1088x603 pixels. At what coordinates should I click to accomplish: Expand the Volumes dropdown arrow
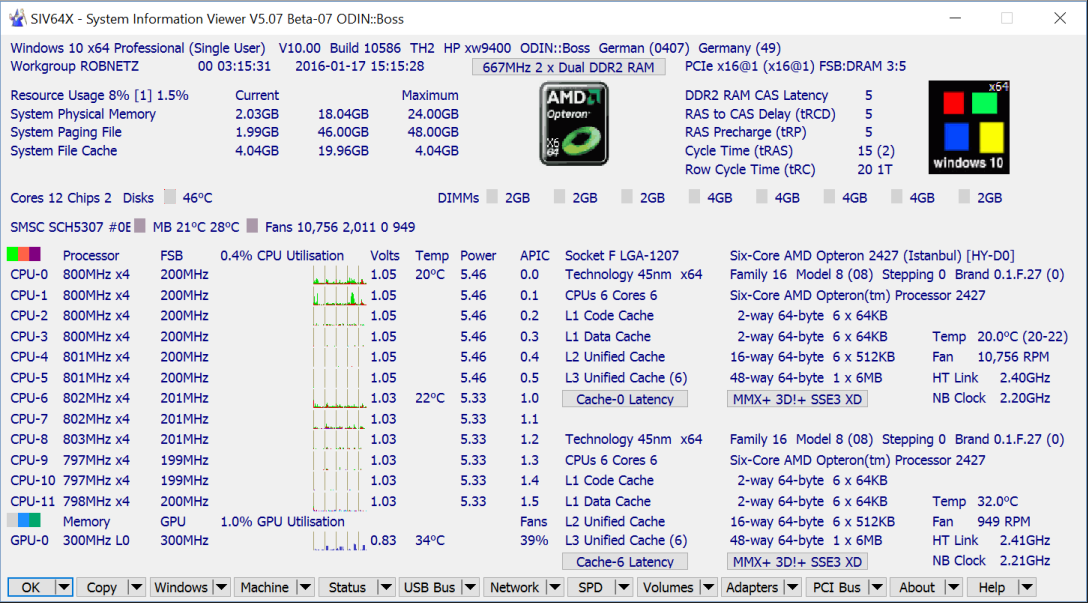(x=708, y=587)
